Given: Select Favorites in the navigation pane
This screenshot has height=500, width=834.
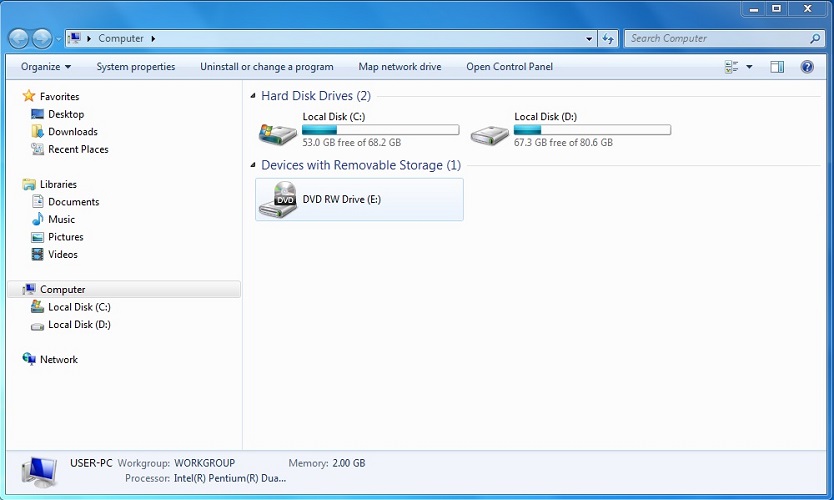Looking at the screenshot, I should [x=60, y=96].
